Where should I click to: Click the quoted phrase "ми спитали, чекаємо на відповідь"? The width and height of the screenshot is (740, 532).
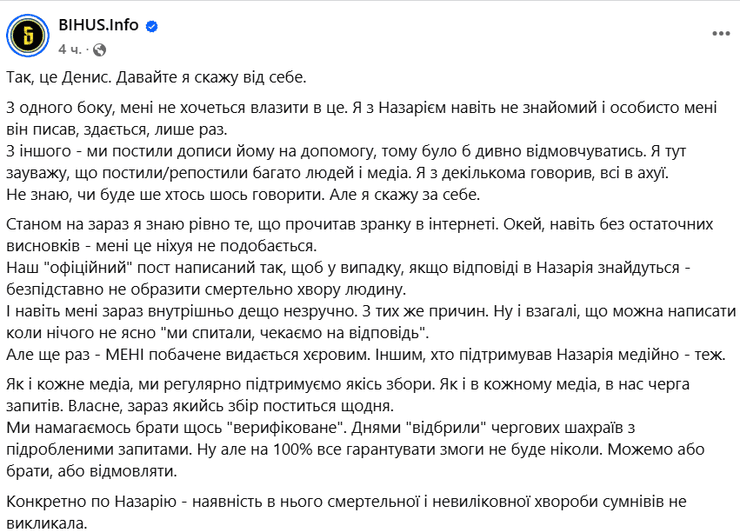tap(333, 333)
